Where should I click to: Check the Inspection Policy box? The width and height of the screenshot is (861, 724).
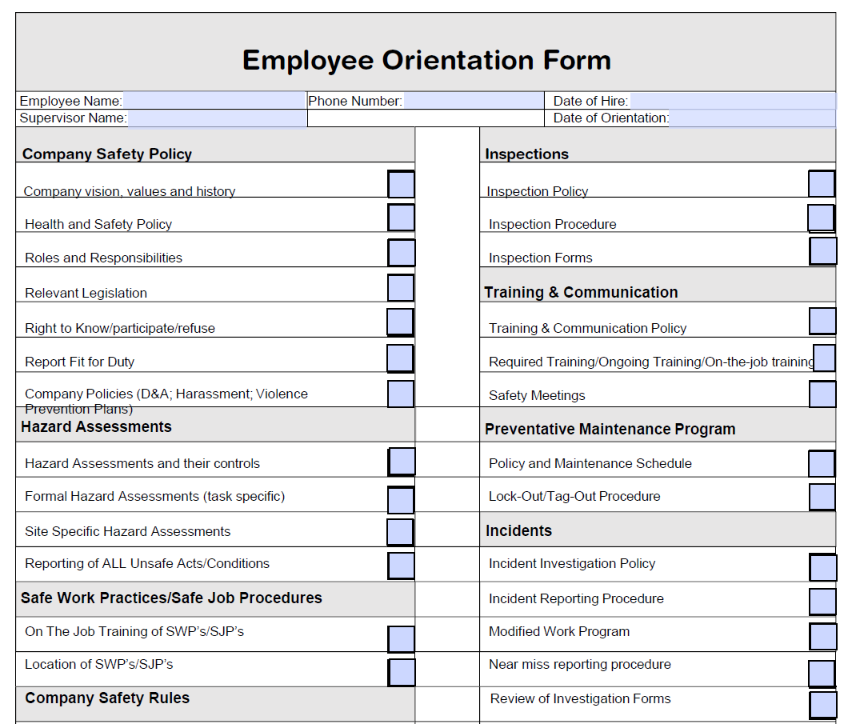tap(822, 184)
